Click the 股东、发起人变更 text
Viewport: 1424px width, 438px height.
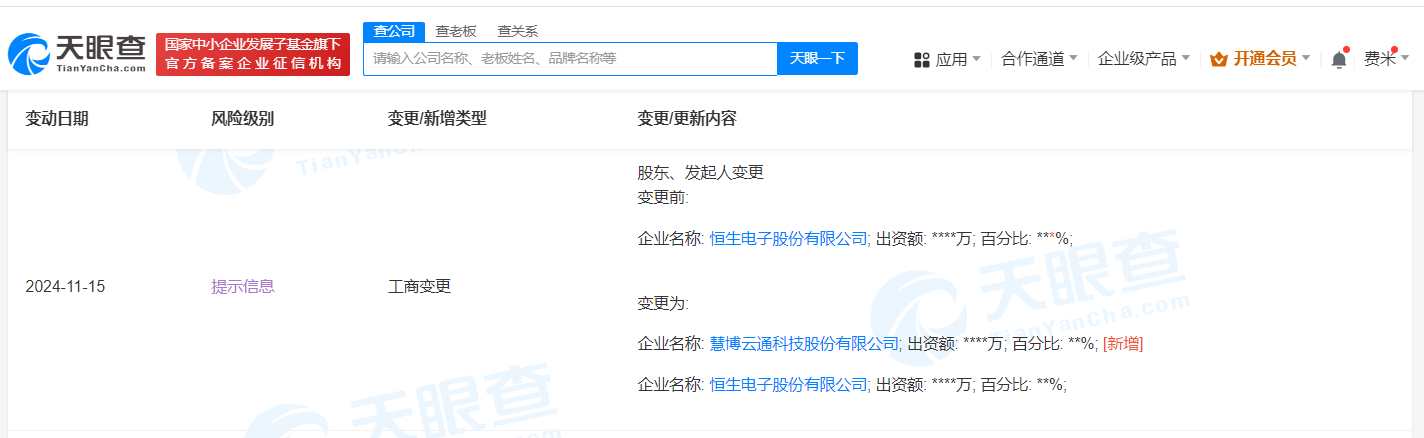[x=701, y=172]
